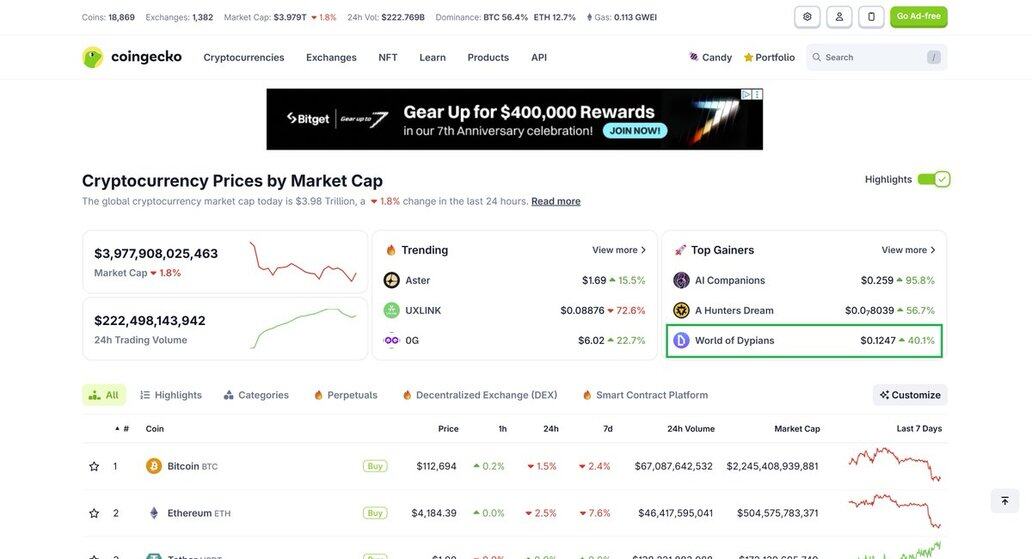Open the settings gear icon in top bar
This screenshot has height=559, width=1032.
click(807, 17)
